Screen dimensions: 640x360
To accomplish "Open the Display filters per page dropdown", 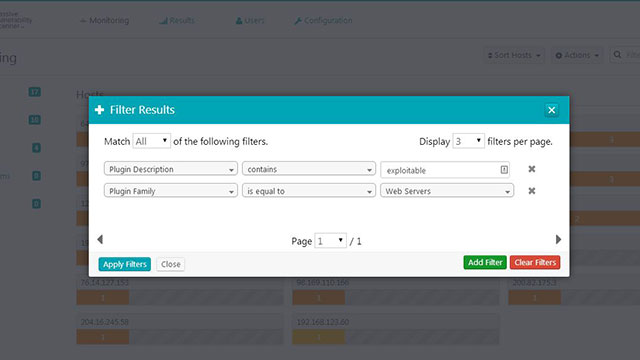I will point(469,141).
